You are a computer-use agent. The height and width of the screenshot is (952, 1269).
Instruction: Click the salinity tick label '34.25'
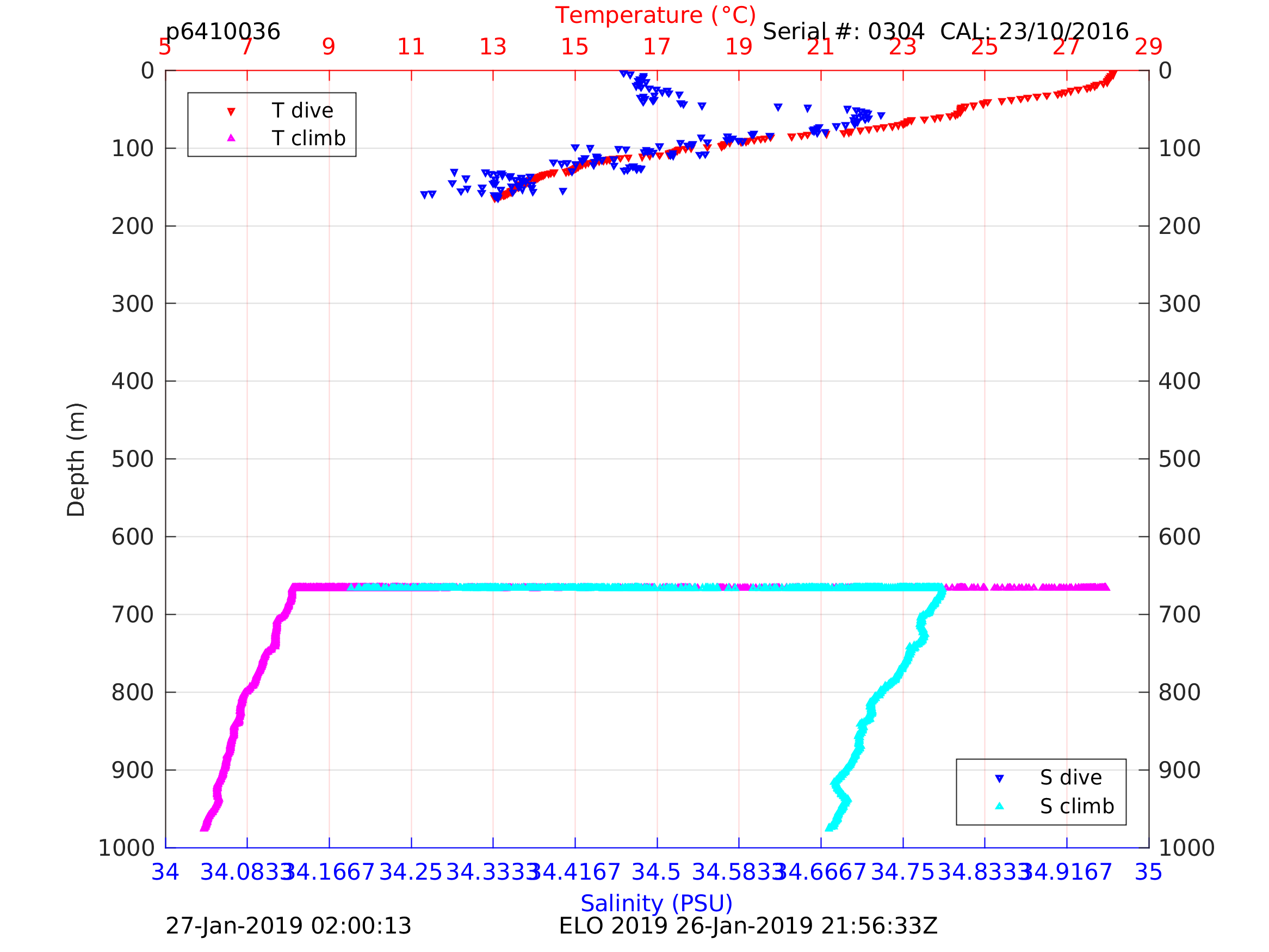411,872
